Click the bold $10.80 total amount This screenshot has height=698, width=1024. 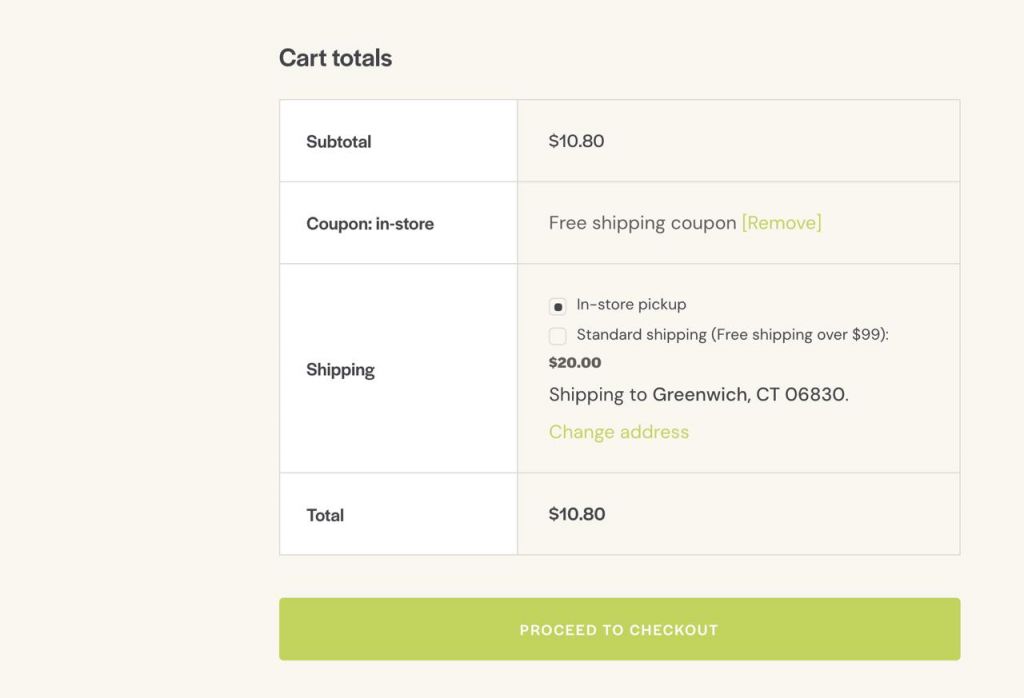[x=577, y=514]
